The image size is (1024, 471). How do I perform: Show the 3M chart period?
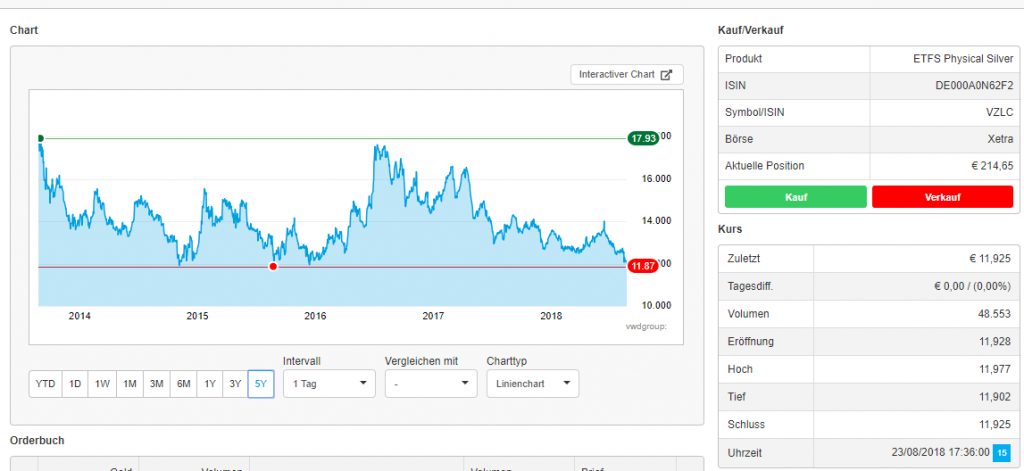tap(156, 384)
